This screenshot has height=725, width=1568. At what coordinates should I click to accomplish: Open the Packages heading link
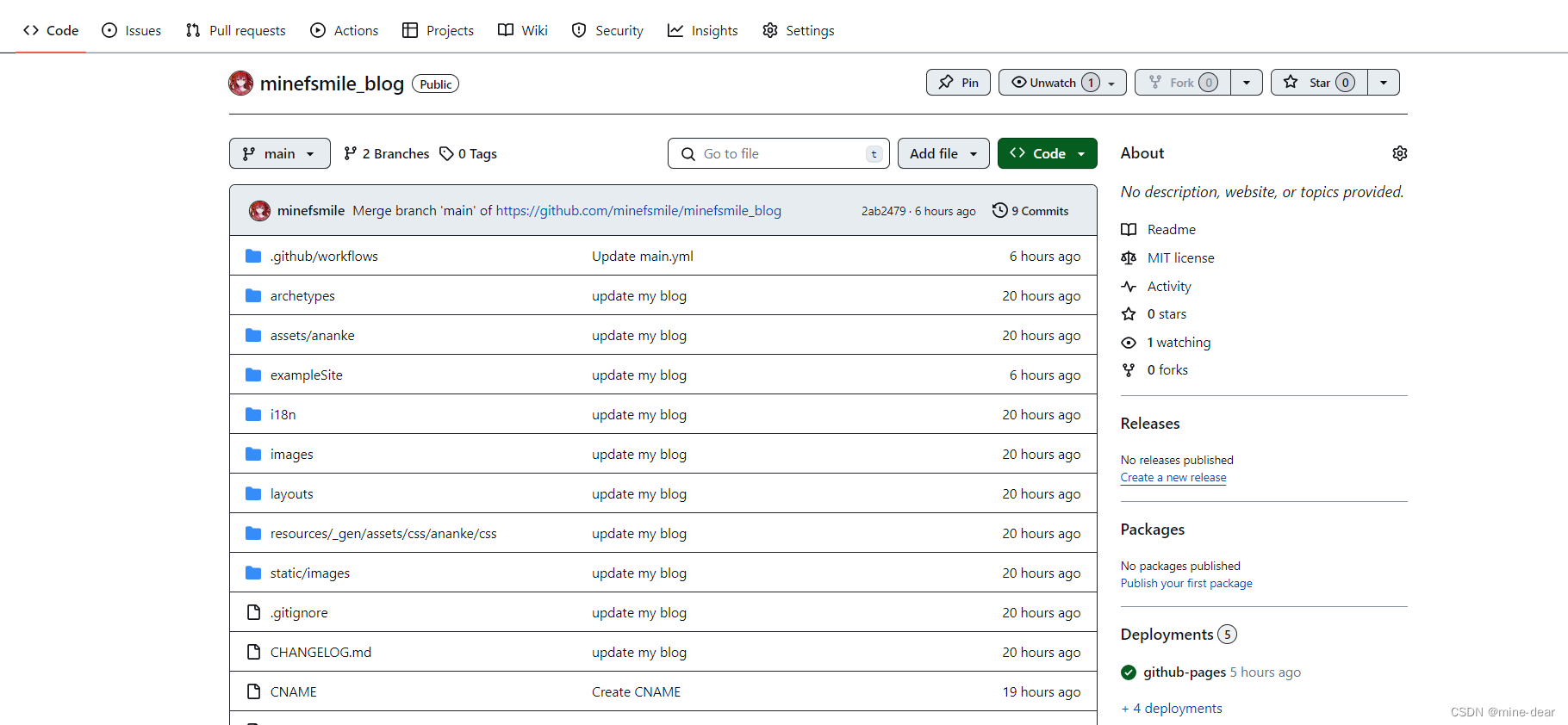coord(1153,530)
